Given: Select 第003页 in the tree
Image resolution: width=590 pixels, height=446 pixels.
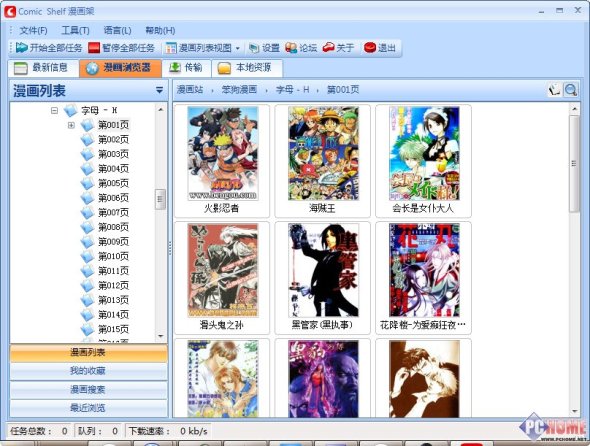Looking at the screenshot, I should tap(113, 154).
